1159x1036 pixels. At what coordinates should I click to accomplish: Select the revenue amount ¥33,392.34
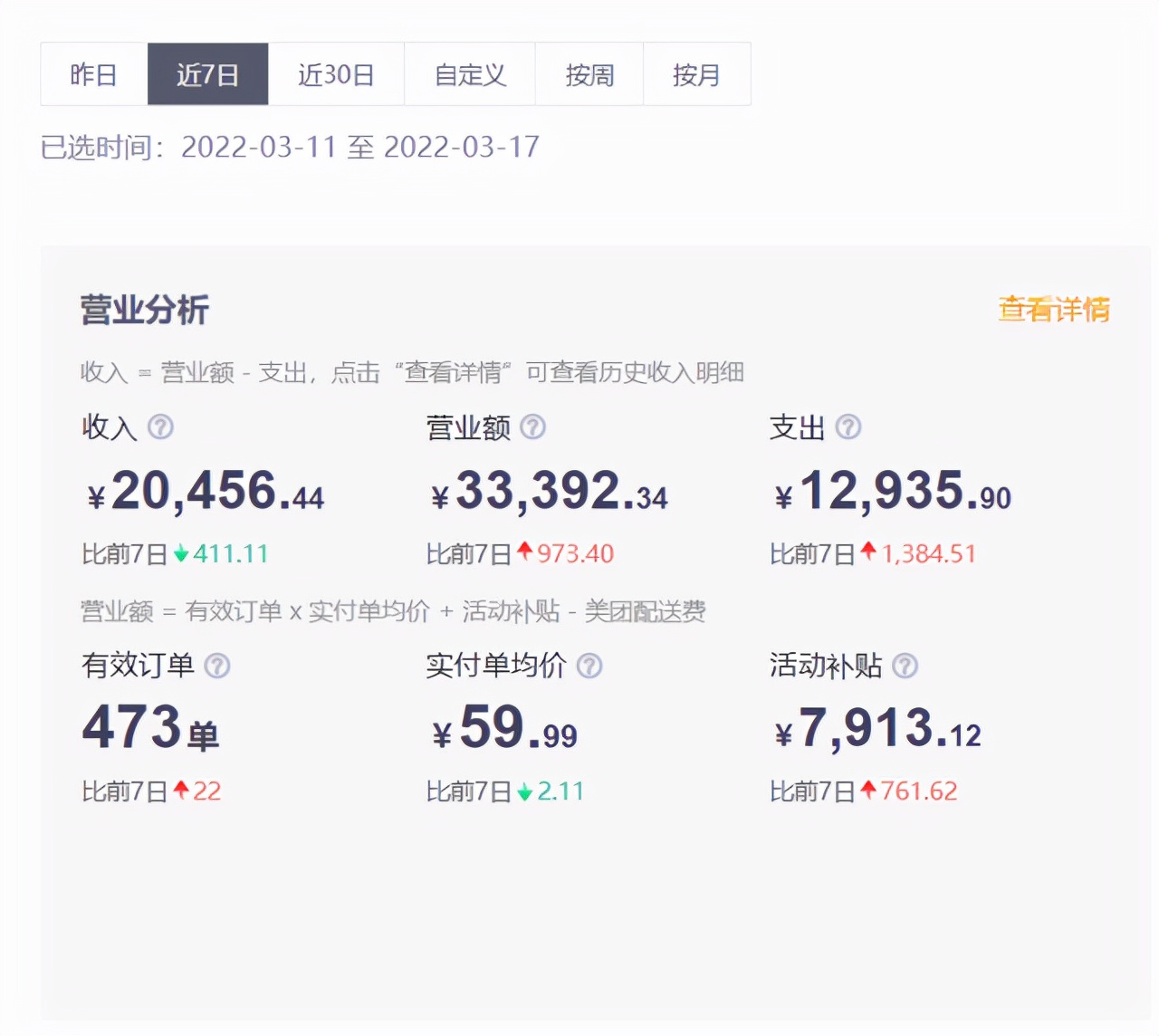(550, 492)
